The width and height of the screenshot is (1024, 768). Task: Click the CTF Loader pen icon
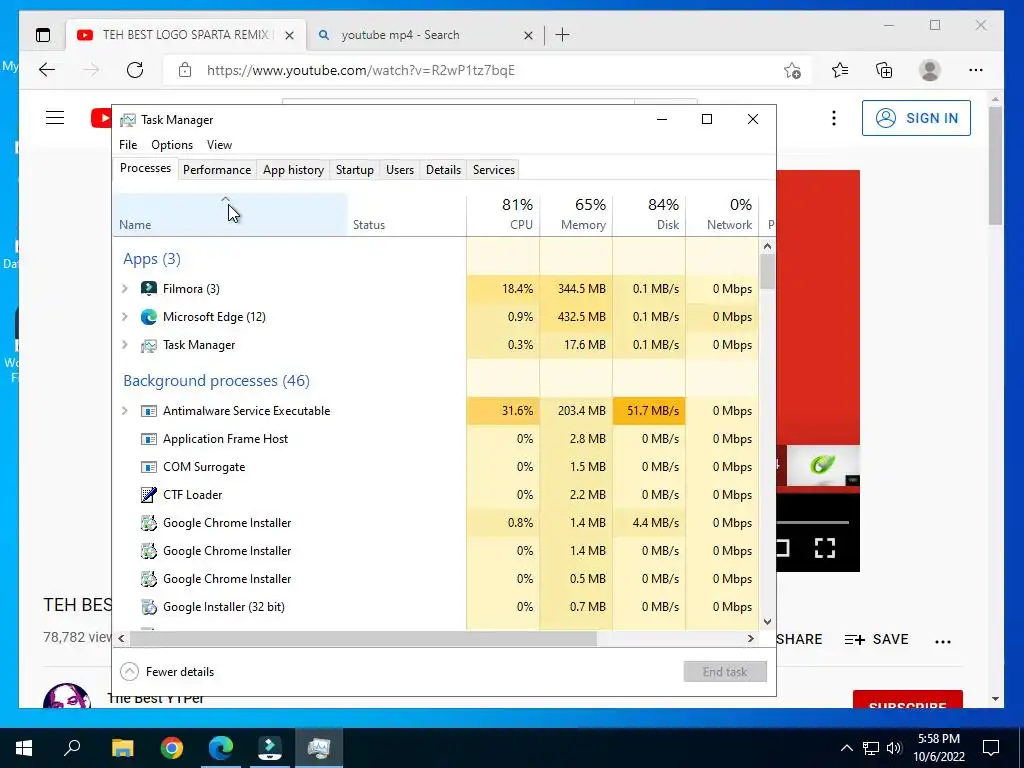149,495
